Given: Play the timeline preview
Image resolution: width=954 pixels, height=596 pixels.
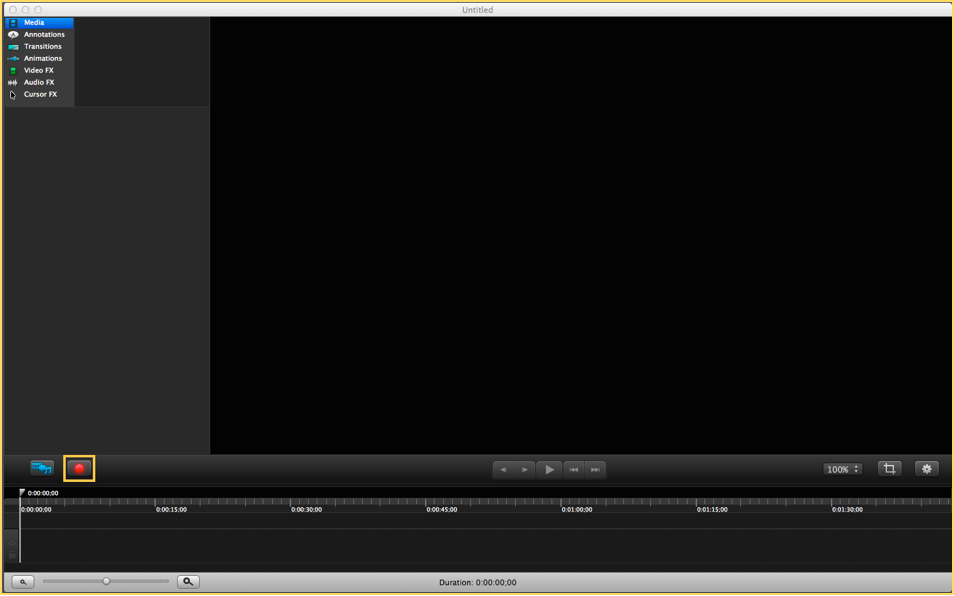Looking at the screenshot, I should click(549, 470).
